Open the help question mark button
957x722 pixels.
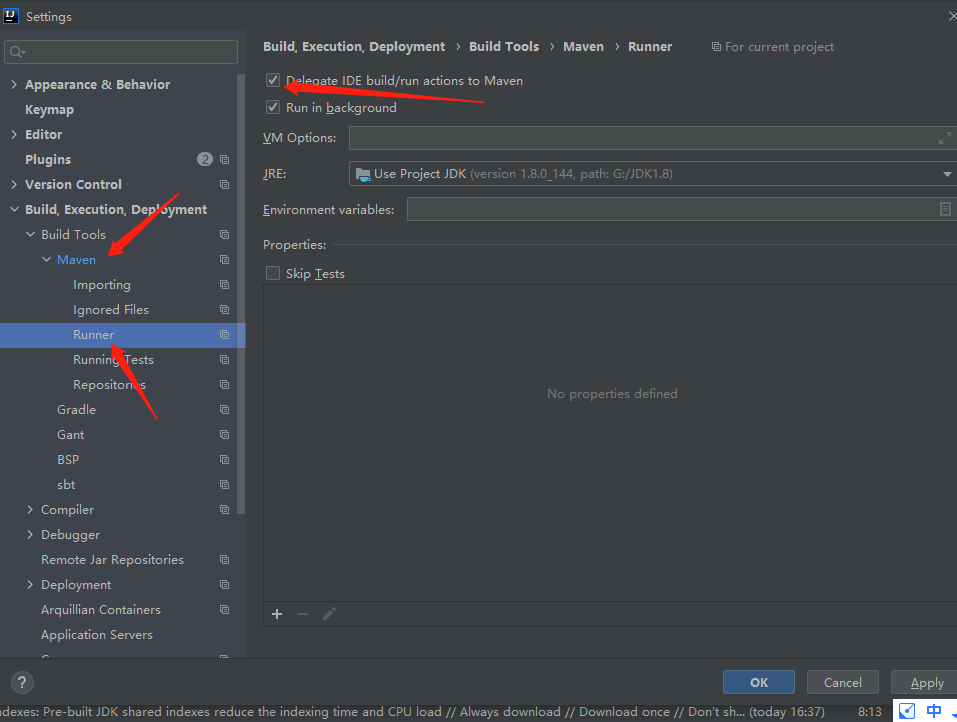(22, 682)
